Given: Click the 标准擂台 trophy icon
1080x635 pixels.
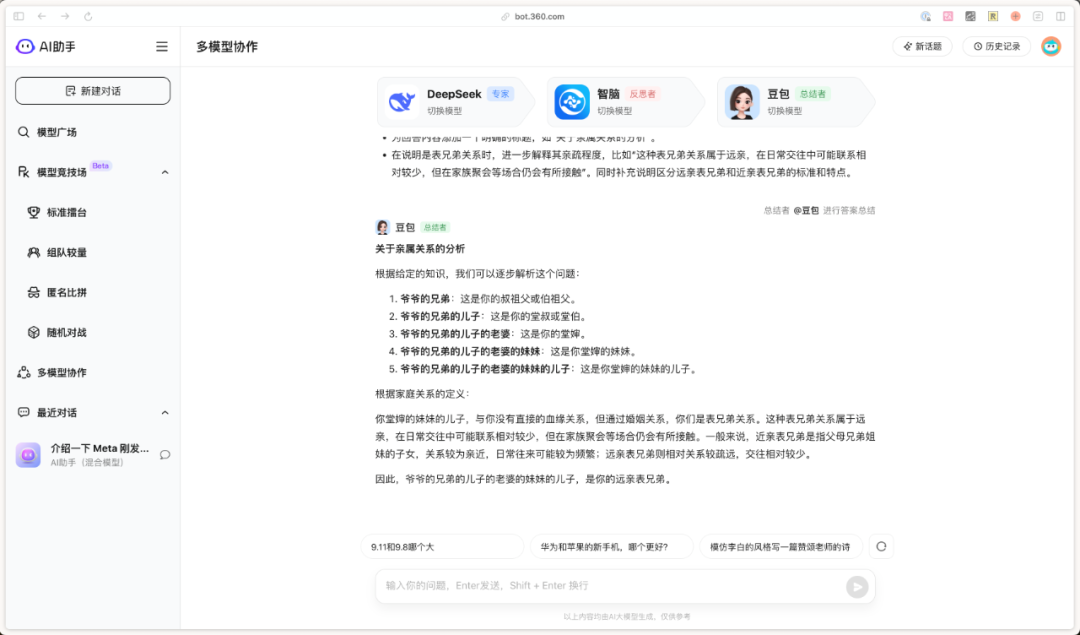Looking at the screenshot, I should click(x=33, y=212).
